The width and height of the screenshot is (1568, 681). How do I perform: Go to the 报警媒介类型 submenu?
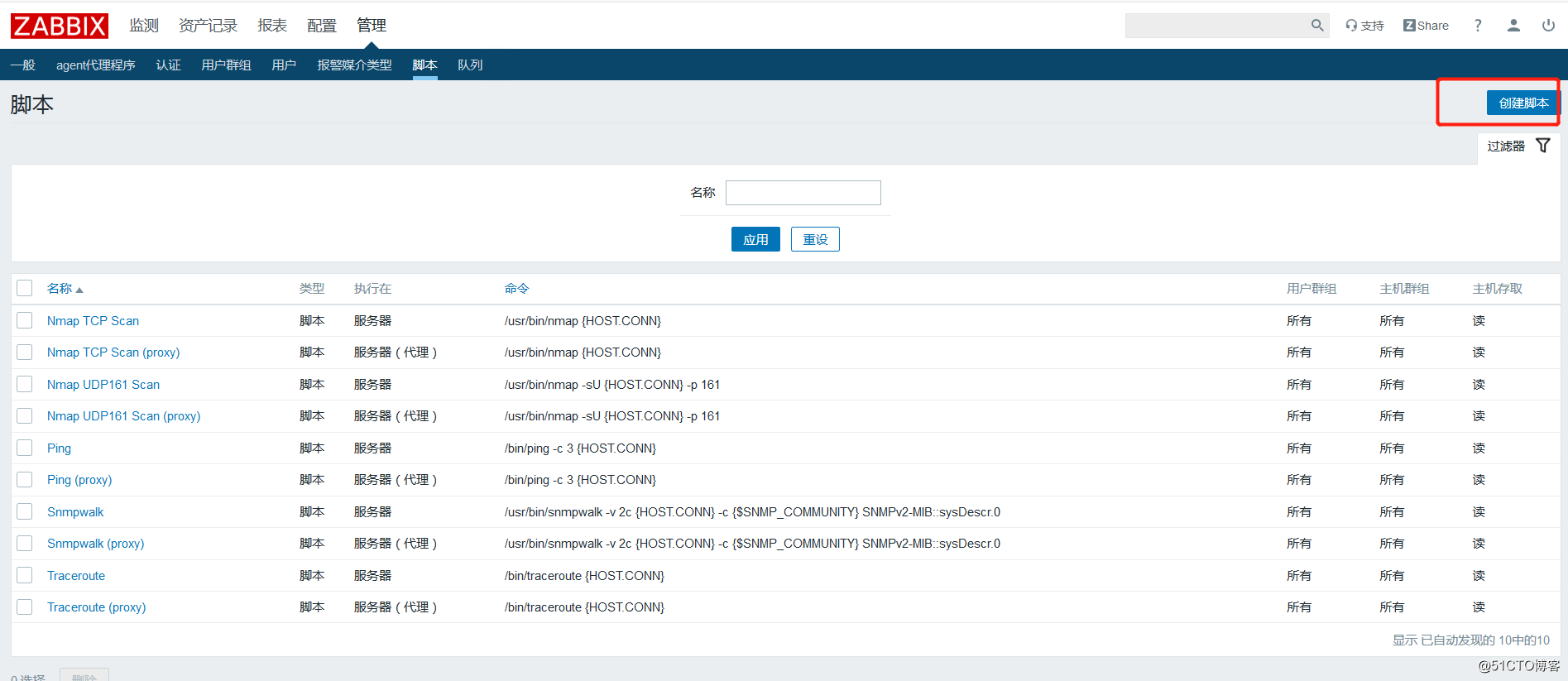[x=354, y=65]
